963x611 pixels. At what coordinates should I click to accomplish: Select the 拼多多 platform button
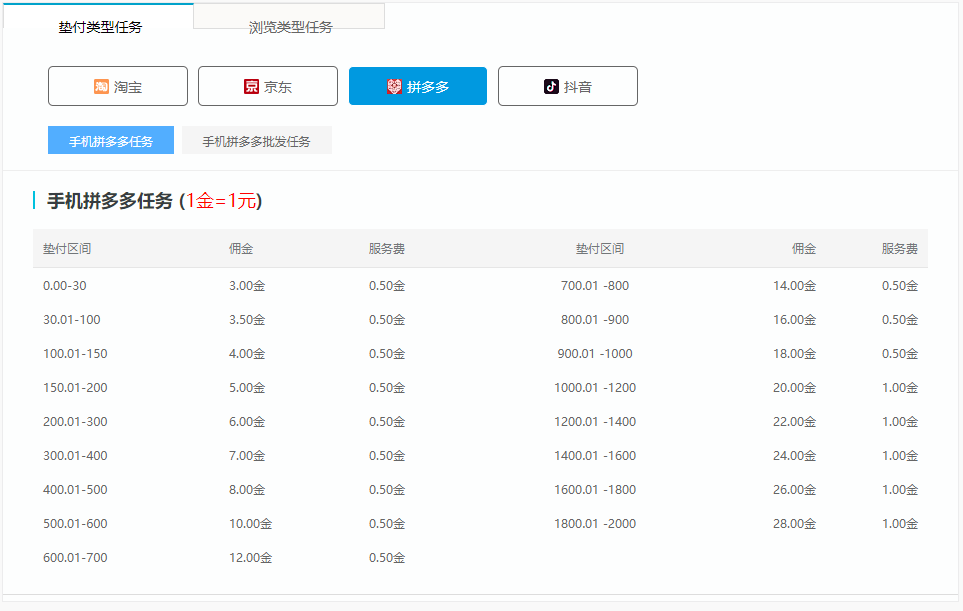418,86
